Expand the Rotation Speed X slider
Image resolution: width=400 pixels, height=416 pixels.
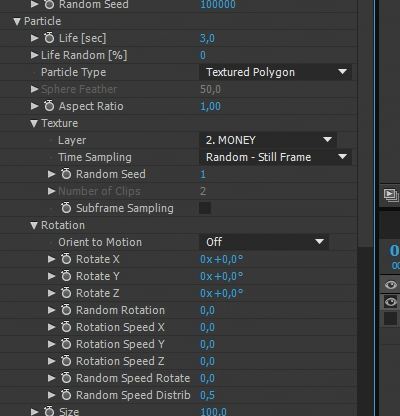click(x=51, y=327)
